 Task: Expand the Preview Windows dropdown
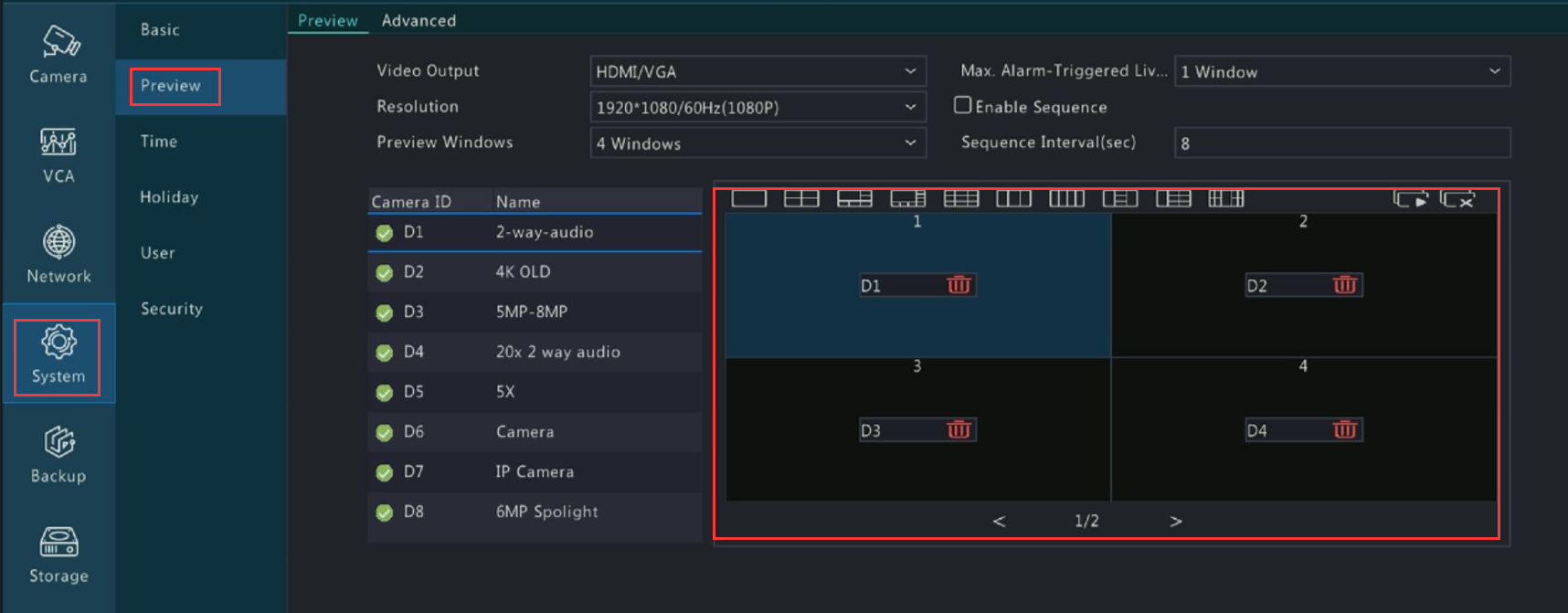tap(757, 143)
